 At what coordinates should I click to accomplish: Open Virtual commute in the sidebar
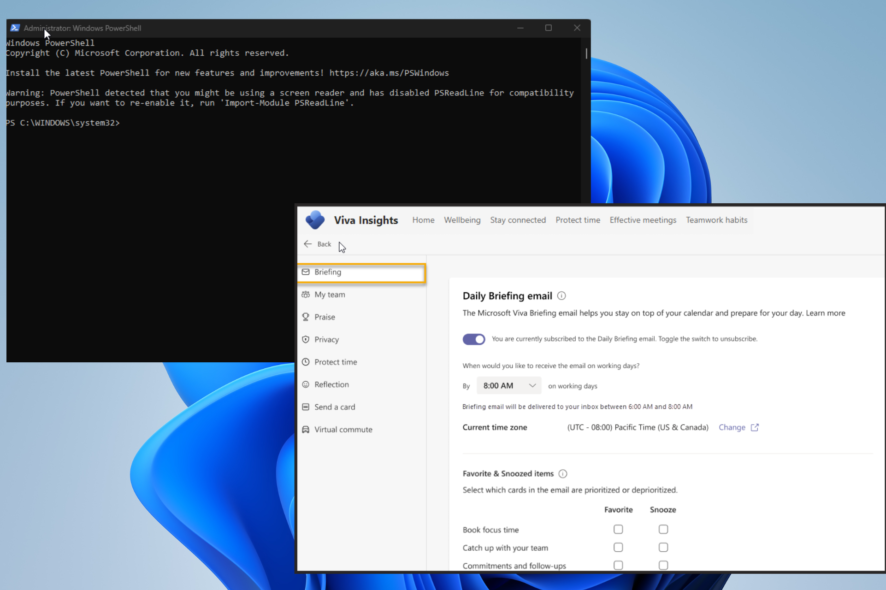(362, 430)
